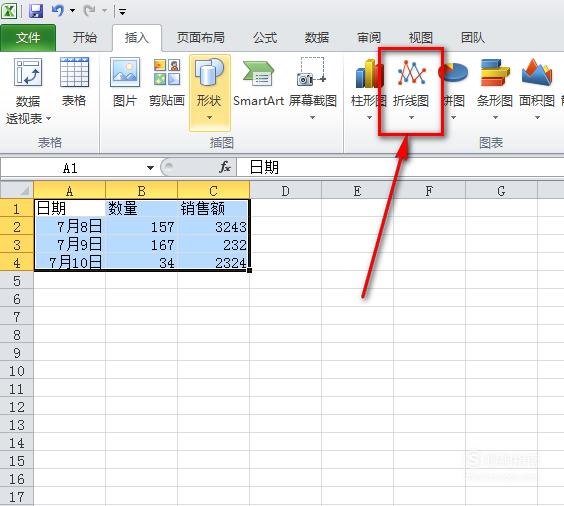Switch to the Page Layout (页面布局) tab

tap(201, 38)
